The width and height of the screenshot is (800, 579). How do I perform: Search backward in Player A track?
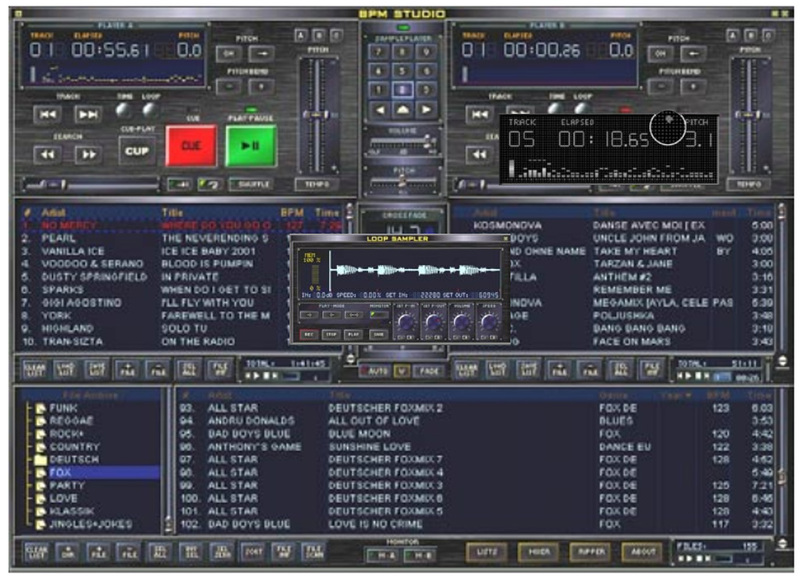pos(47,154)
